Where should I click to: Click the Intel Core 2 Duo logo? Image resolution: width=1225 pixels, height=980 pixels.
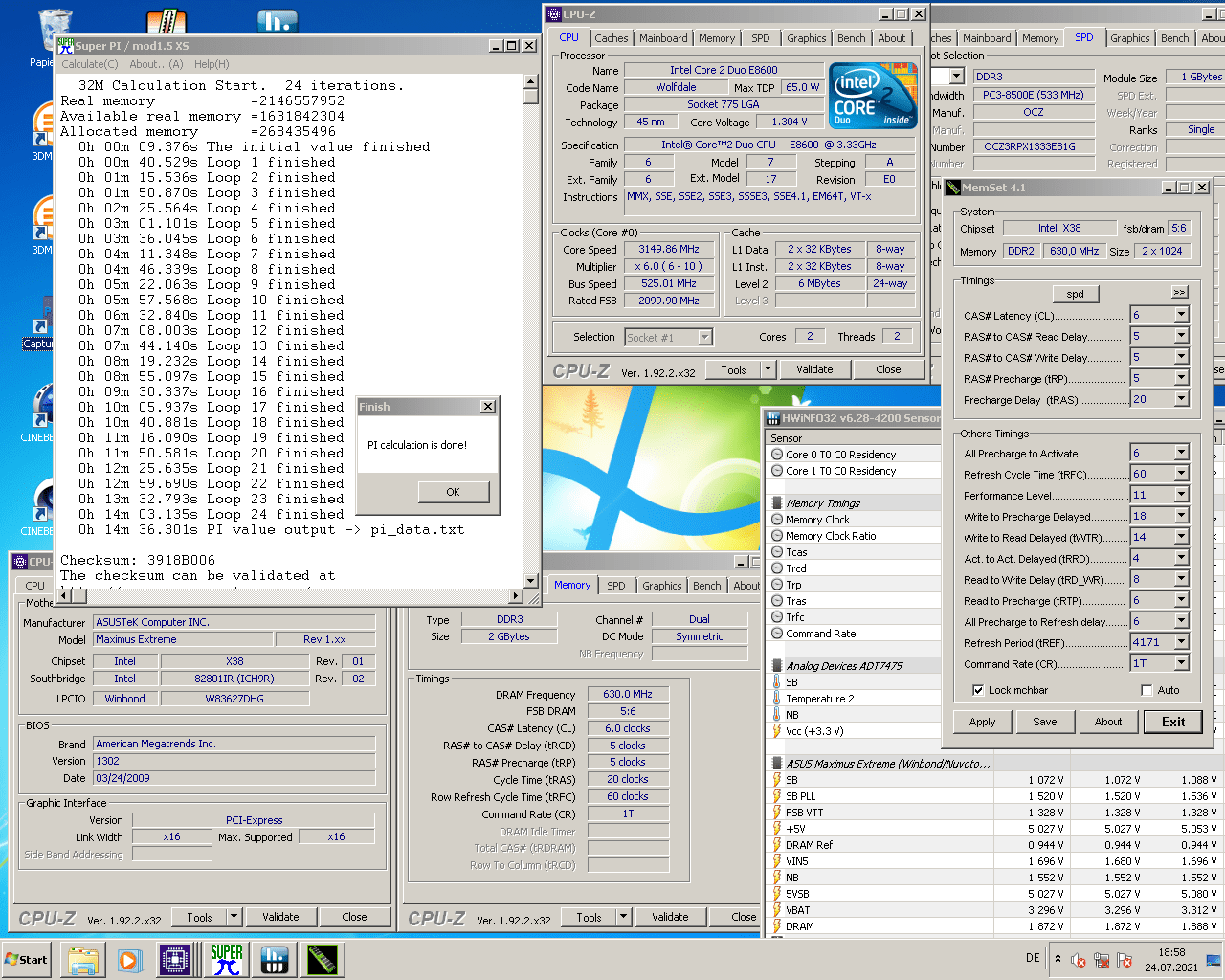coord(873,96)
